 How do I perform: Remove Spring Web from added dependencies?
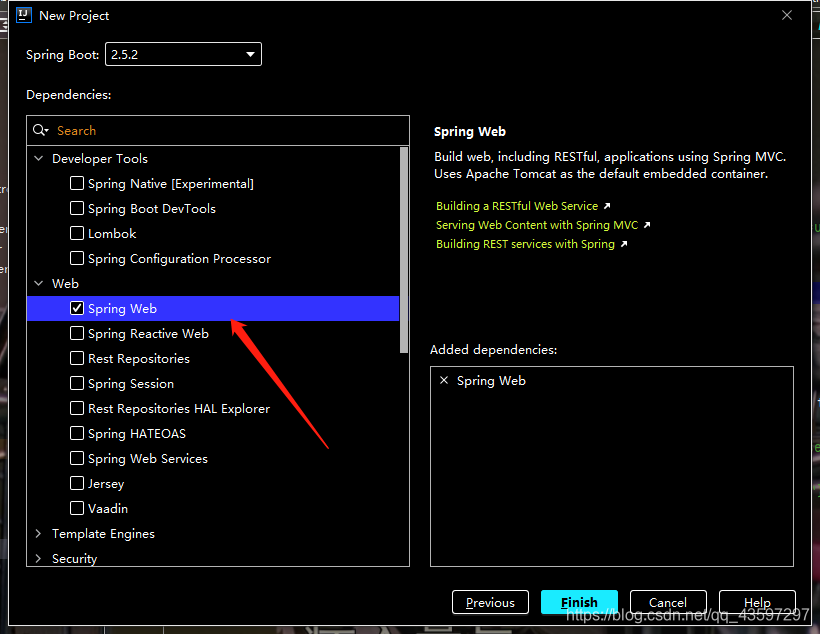444,380
